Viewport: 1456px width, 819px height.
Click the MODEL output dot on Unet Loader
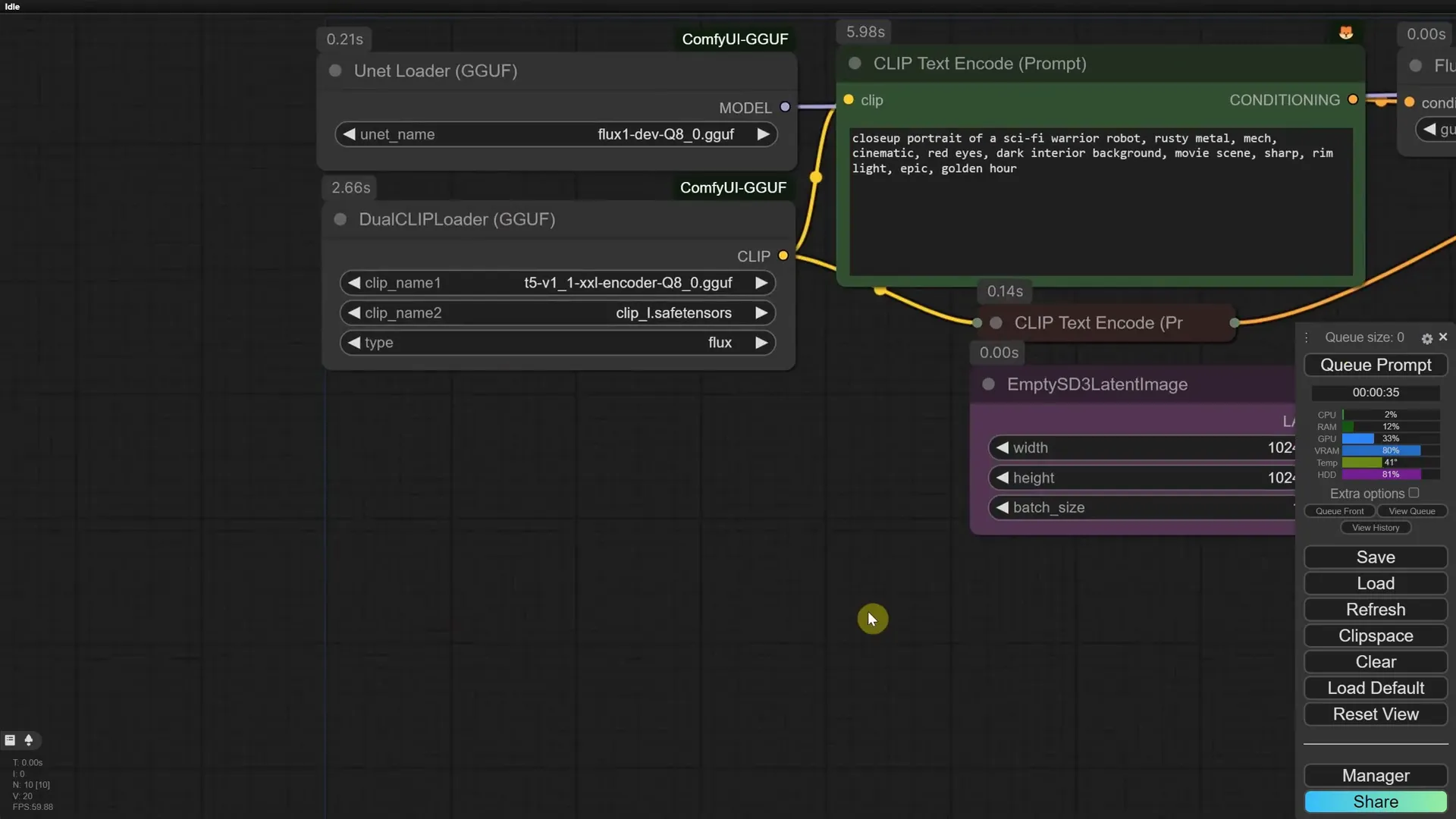tap(785, 107)
